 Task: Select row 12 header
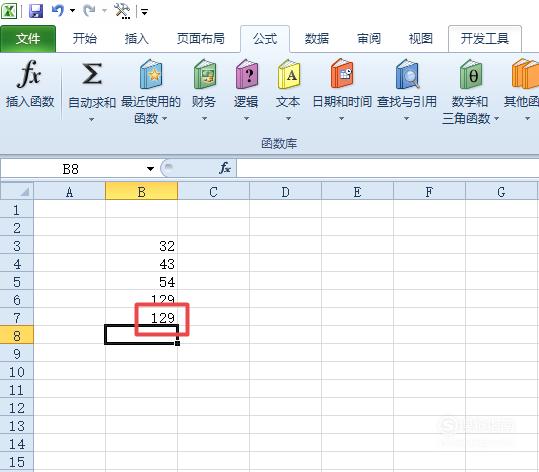[x=17, y=407]
